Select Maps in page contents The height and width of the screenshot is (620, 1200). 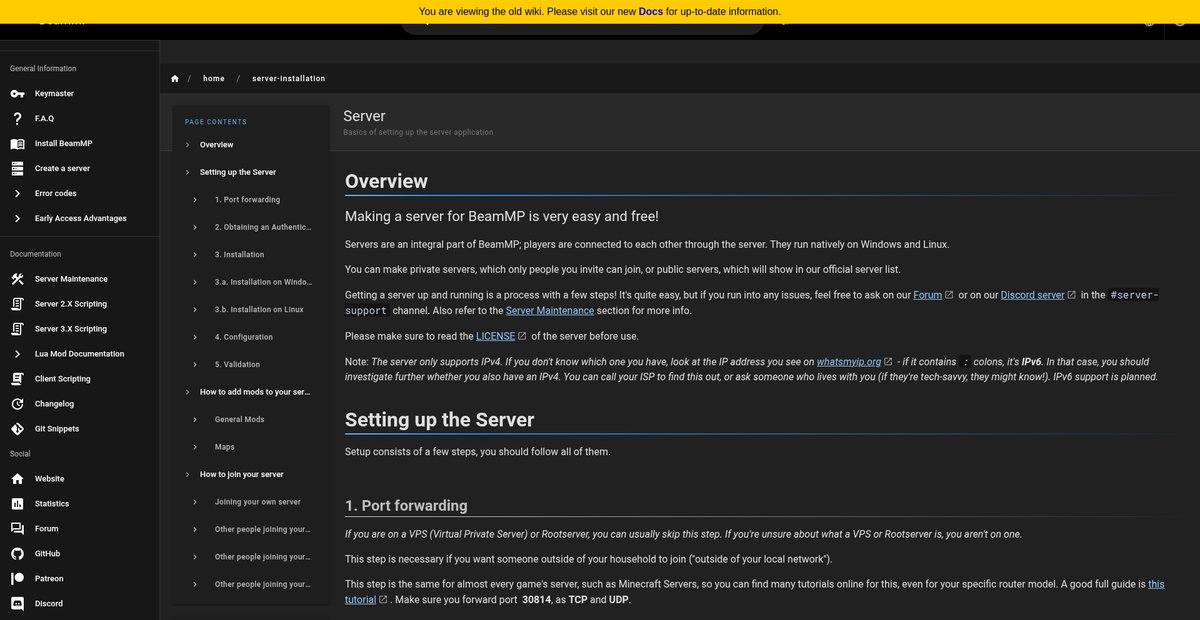click(225, 447)
